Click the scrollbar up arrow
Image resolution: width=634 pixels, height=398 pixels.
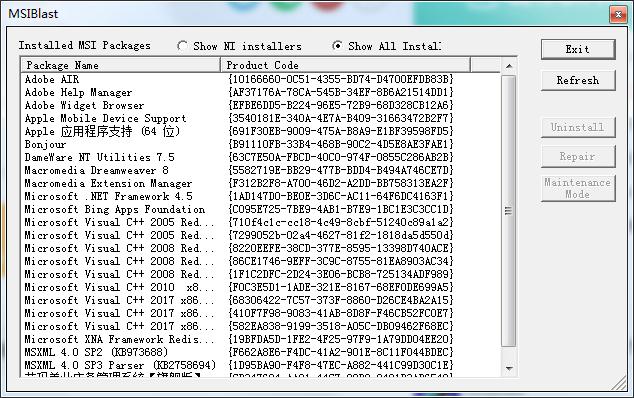(509, 66)
